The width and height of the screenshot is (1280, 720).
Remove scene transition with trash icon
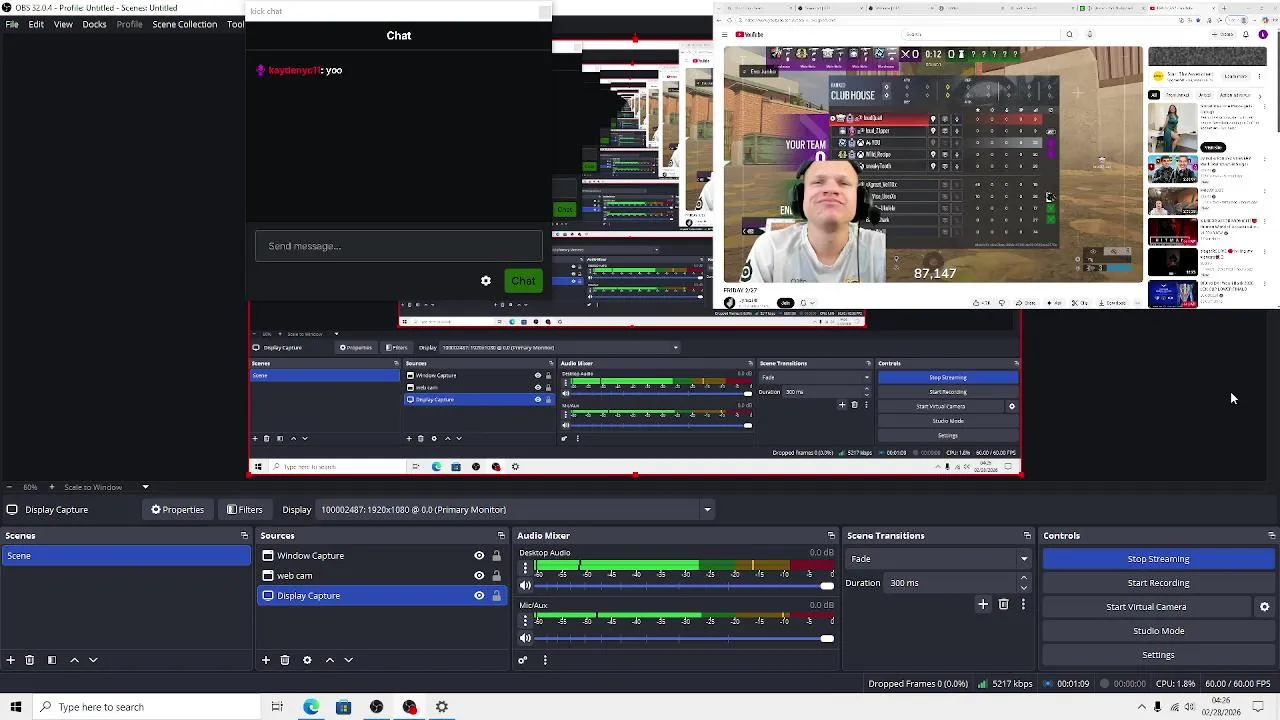pyautogui.click(x=1003, y=604)
